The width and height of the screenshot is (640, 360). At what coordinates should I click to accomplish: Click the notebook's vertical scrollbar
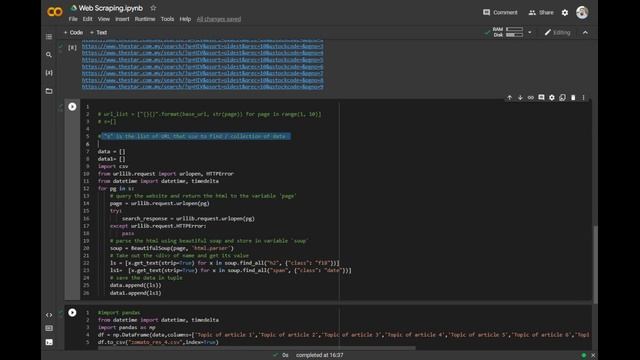tap(595, 264)
